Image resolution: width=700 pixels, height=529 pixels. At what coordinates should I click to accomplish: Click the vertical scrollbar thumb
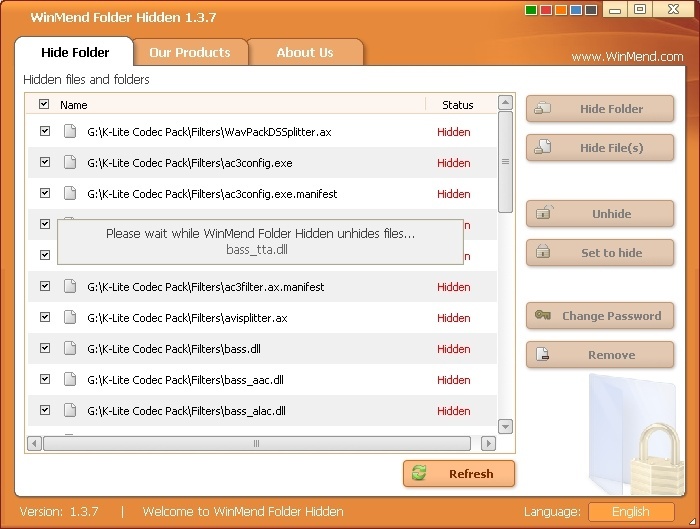[505, 162]
